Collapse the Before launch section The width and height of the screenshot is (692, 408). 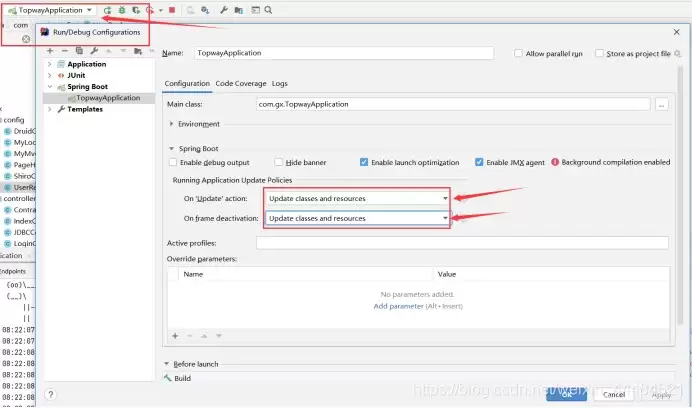click(x=166, y=364)
